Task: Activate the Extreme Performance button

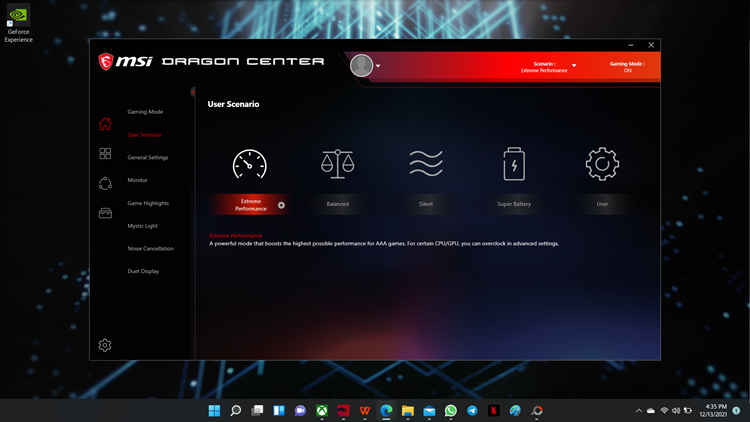Action: [250, 205]
